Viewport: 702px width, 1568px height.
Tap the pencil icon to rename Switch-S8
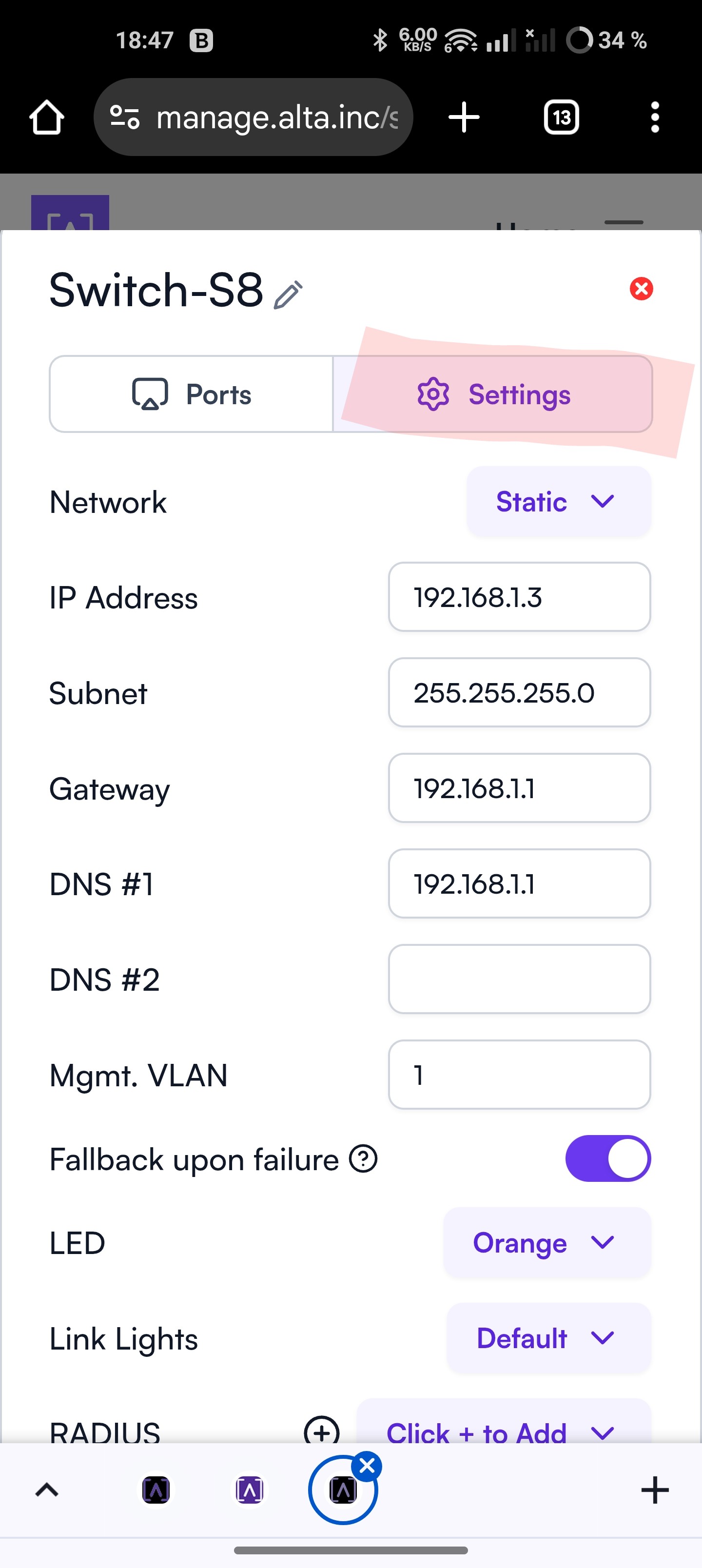click(x=288, y=294)
